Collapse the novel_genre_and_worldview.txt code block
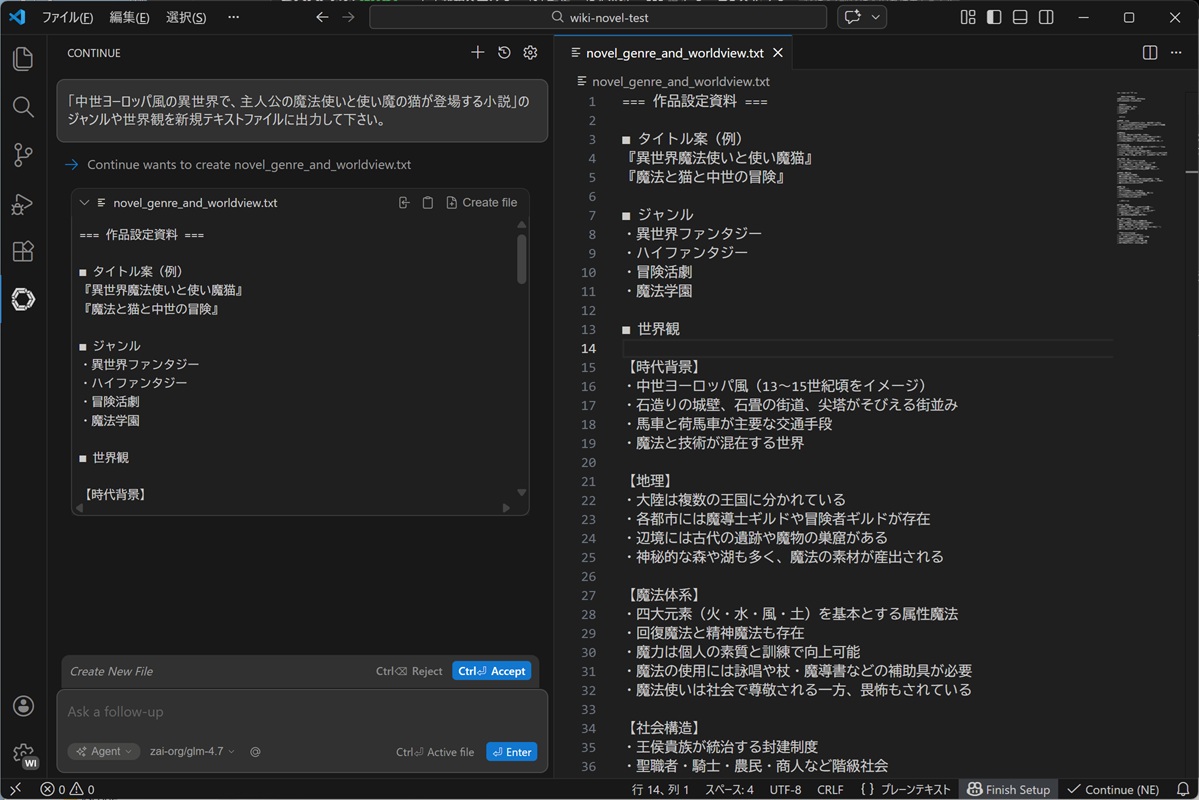The width and height of the screenshot is (1199, 800). 84,203
